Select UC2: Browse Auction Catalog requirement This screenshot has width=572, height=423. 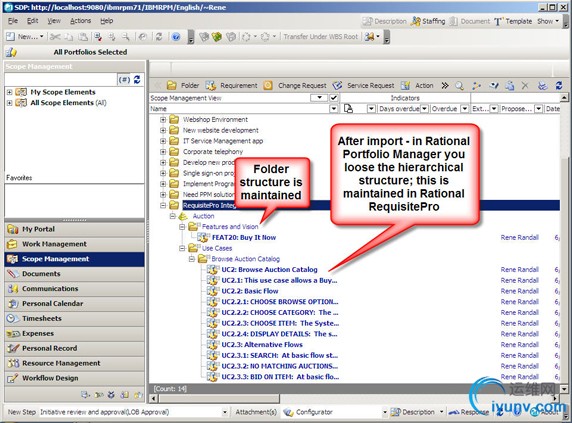269,269
